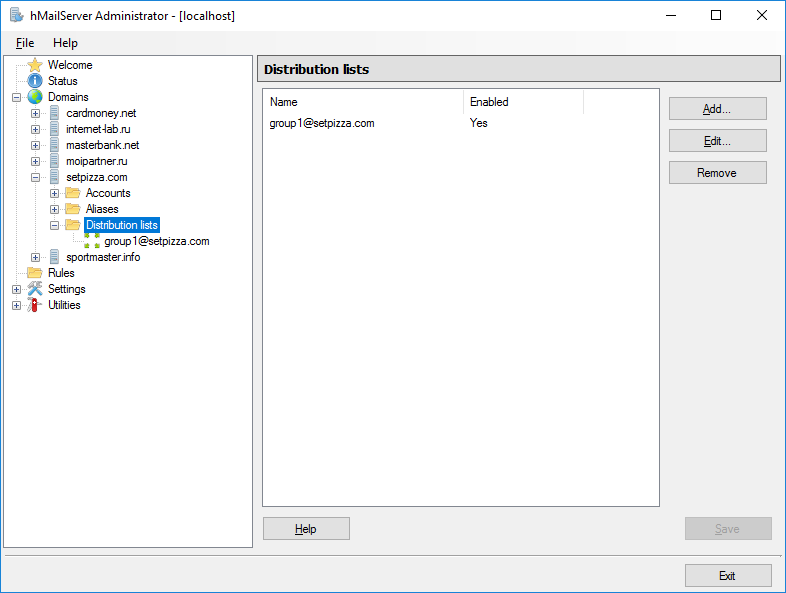Select Settings in the tree
Viewport: 786px width, 593px height.
(x=67, y=289)
